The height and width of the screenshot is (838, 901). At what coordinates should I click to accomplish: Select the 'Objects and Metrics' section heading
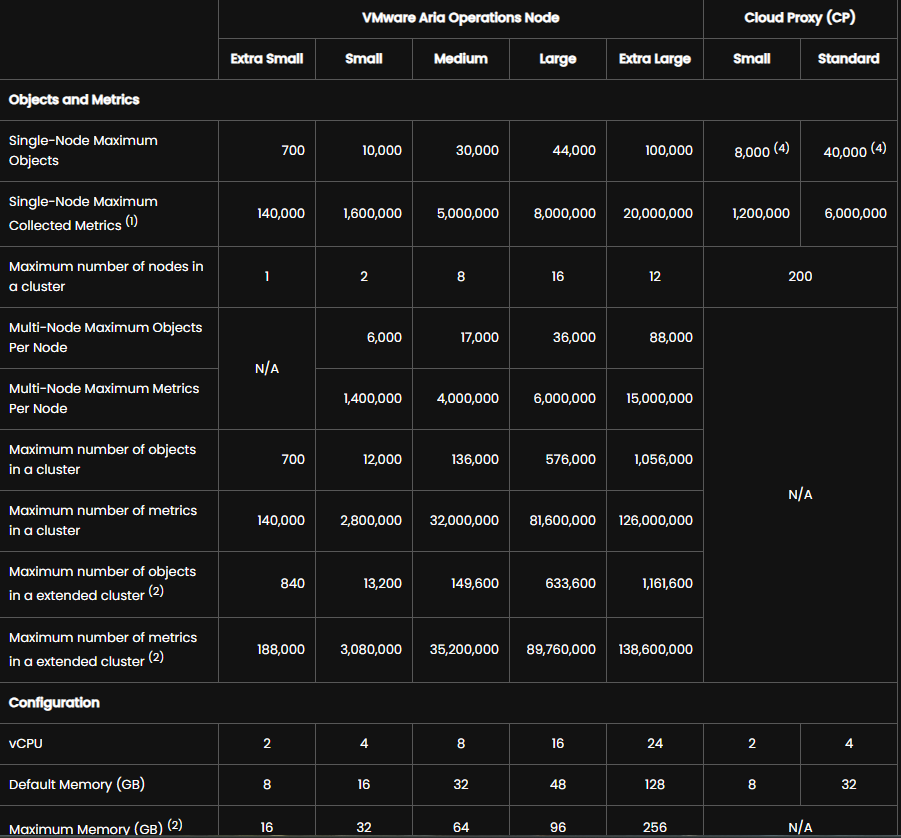(x=74, y=100)
